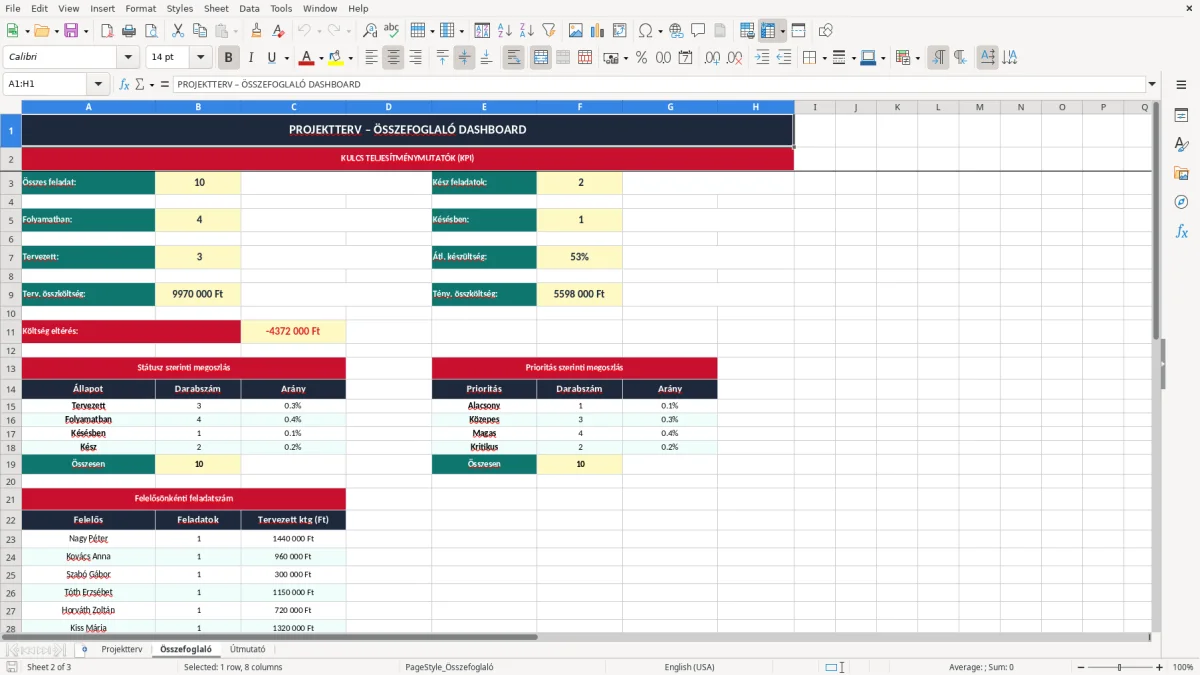The width and height of the screenshot is (1200, 675).
Task: Toggle Underline formatting
Action: [x=271, y=58]
